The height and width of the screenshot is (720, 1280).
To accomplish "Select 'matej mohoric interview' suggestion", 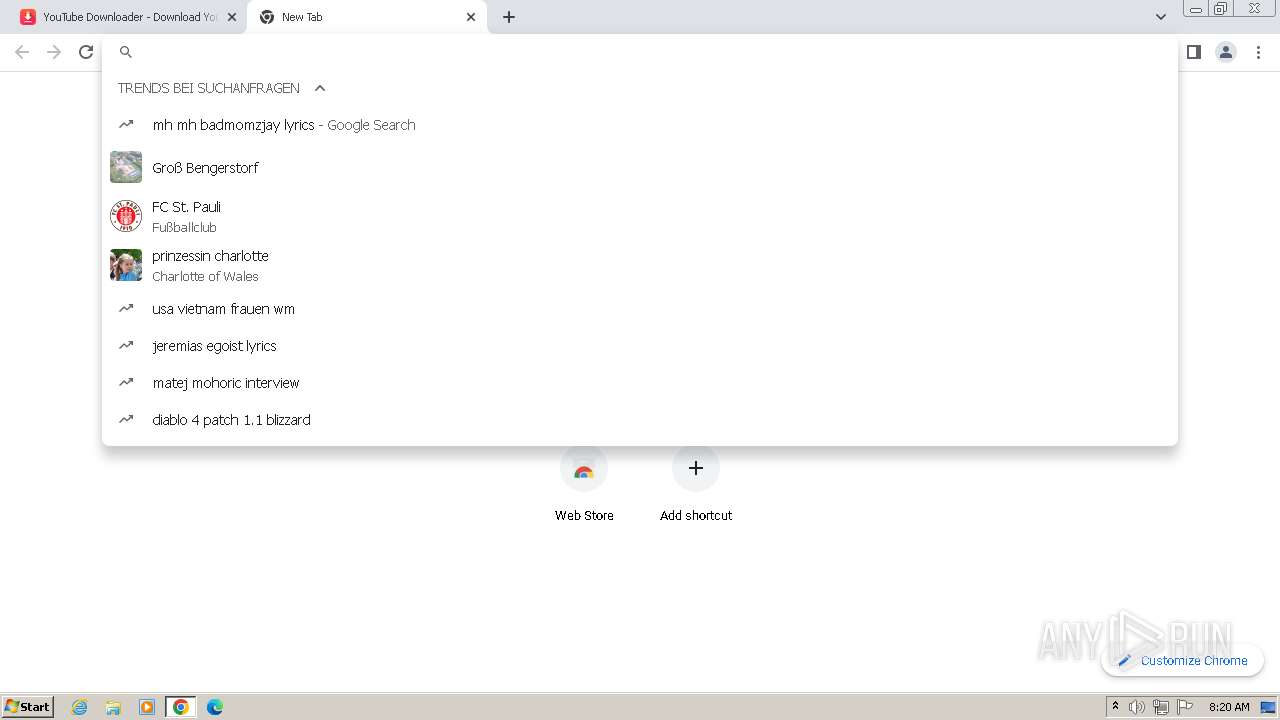I will click(x=640, y=383).
